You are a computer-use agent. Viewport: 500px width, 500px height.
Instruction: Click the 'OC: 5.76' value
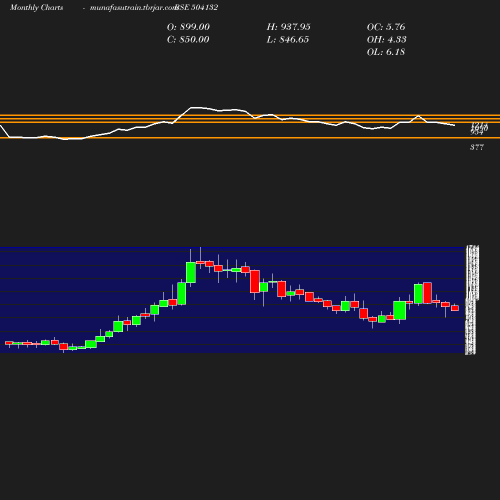click(x=386, y=27)
